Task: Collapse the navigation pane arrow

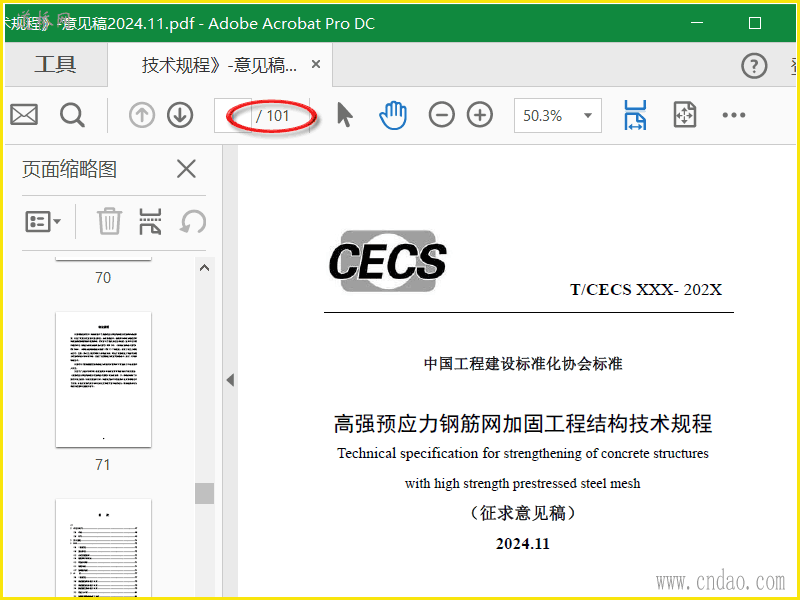Action: point(230,380)
